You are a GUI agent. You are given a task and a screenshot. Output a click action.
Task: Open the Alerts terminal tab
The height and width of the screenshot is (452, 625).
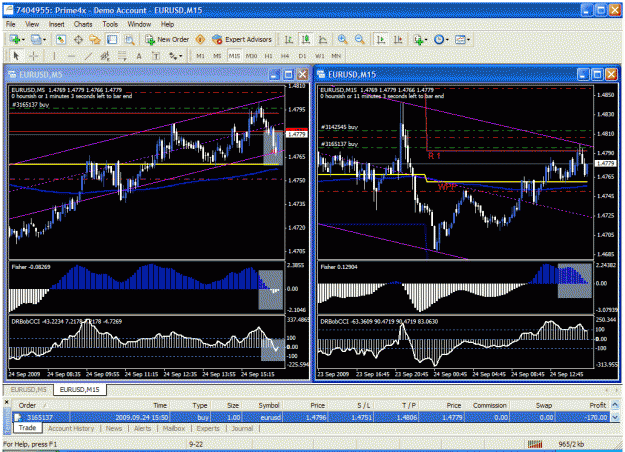(x=143, y=428)
